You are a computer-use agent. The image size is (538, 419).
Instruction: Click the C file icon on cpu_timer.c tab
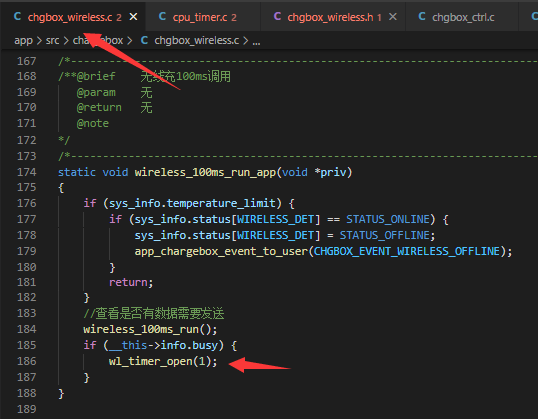pyautogui.click(x=163, y=16)
